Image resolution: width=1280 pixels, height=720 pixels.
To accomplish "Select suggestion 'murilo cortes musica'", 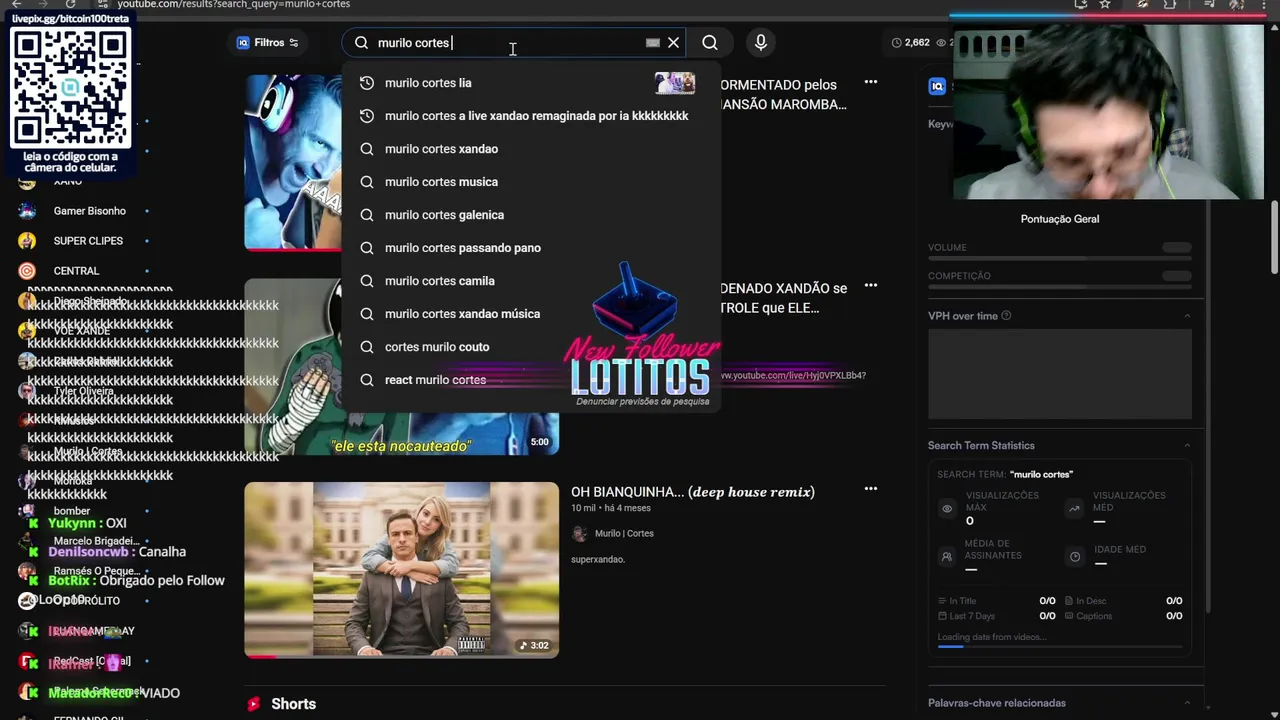I will pyautogui.click(x=531, y=182).
